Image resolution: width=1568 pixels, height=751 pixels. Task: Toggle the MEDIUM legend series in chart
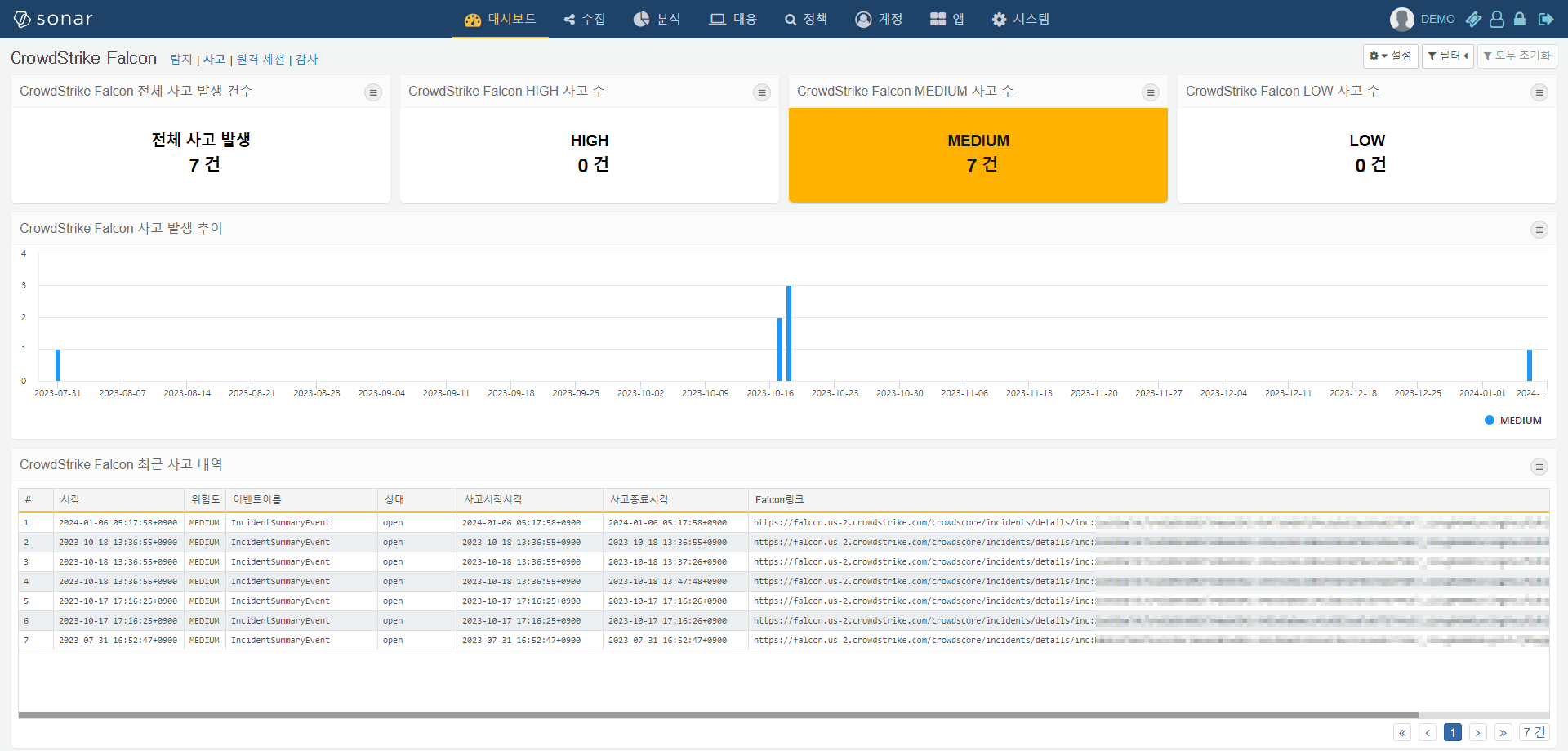1512,420
